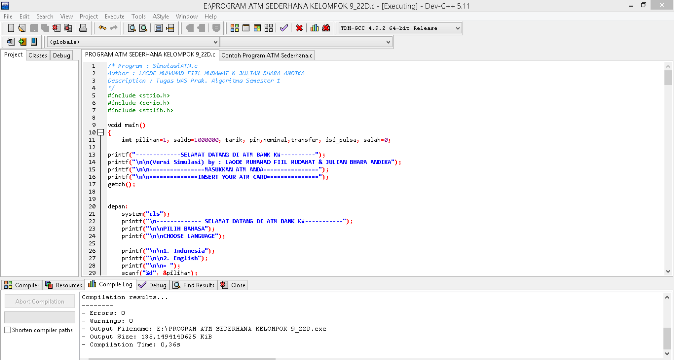Click the Close bottom panel tab
This screenshot has height=360, width=674.
[233, 285]
